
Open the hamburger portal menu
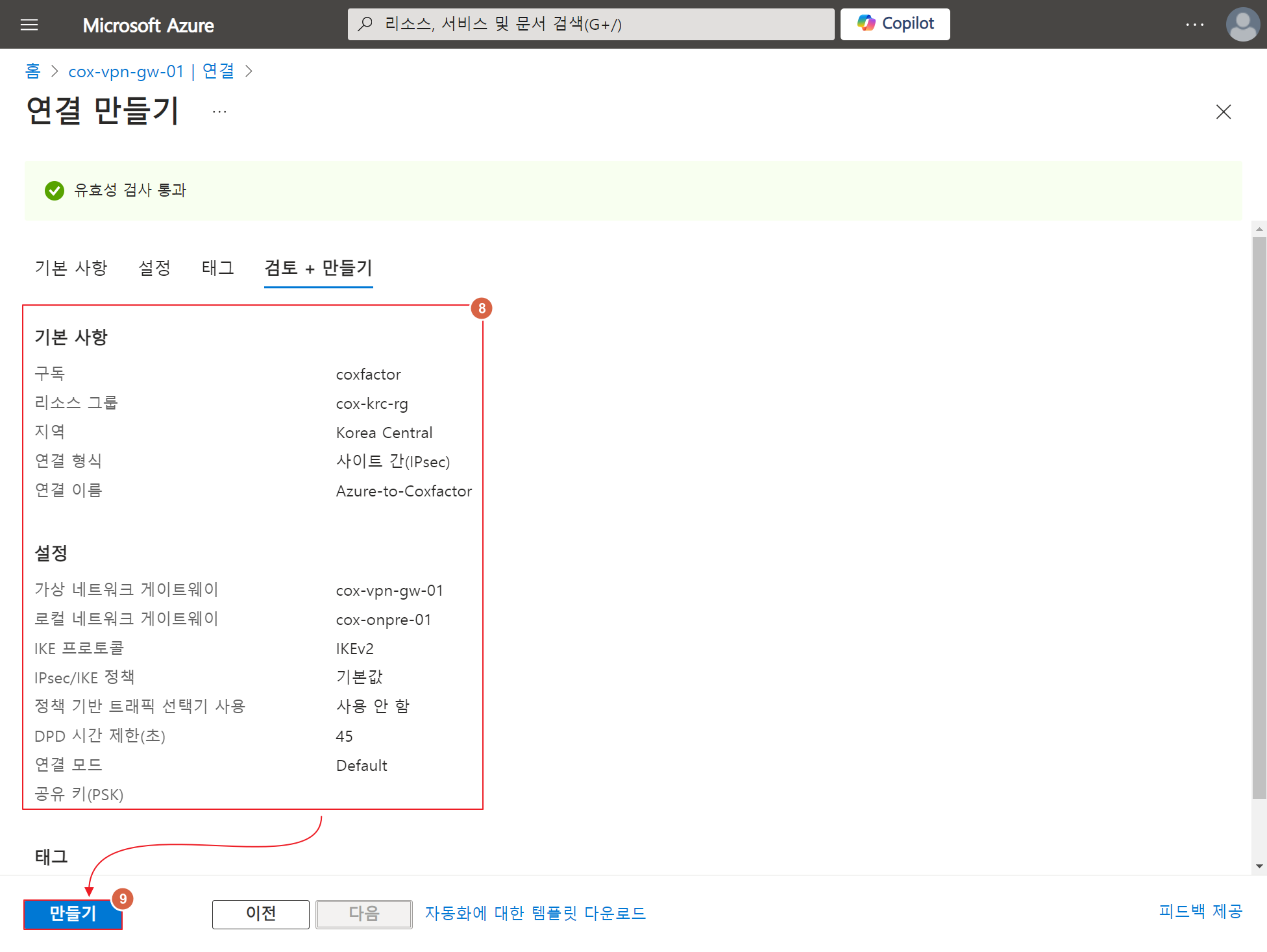29,25
